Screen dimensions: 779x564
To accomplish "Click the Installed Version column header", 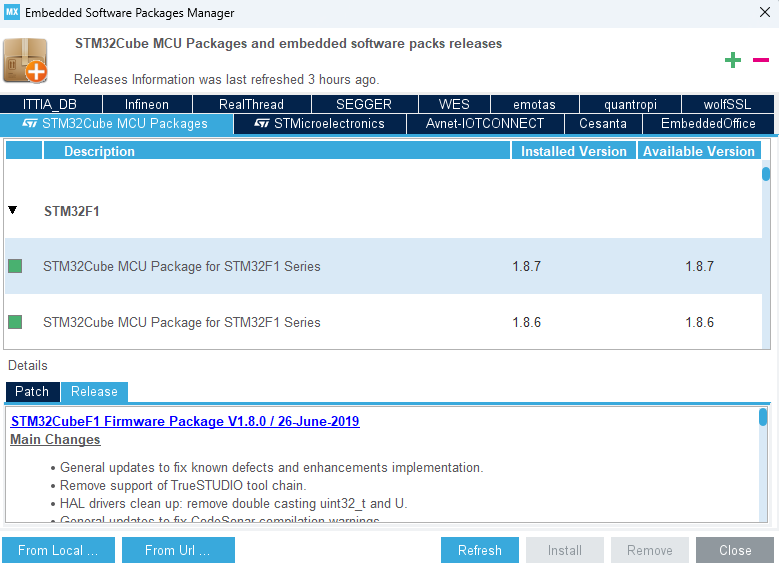I will pyautogui.click(x=574, y=151).
